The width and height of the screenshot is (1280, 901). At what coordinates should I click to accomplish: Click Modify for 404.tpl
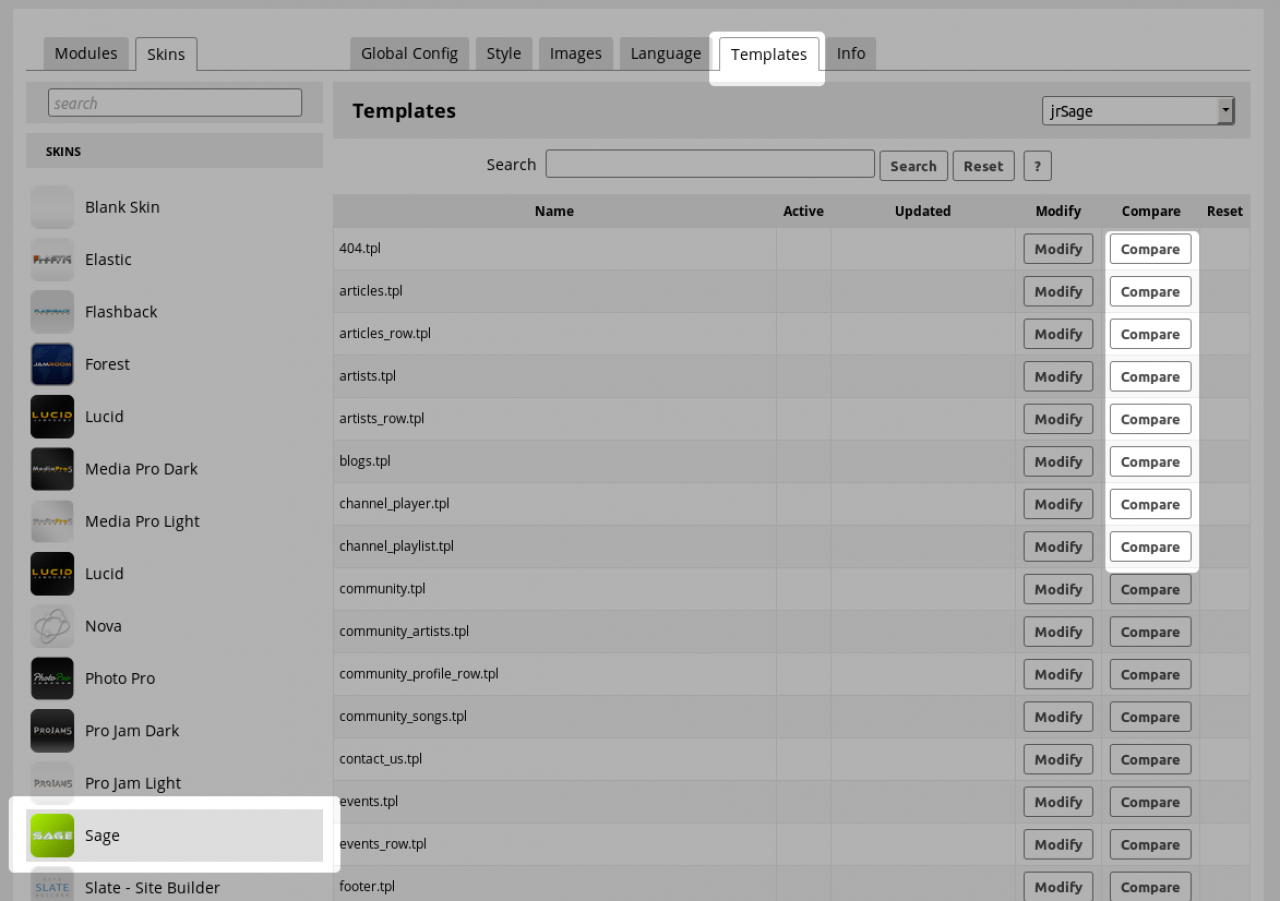click(x=1058, y=249)
